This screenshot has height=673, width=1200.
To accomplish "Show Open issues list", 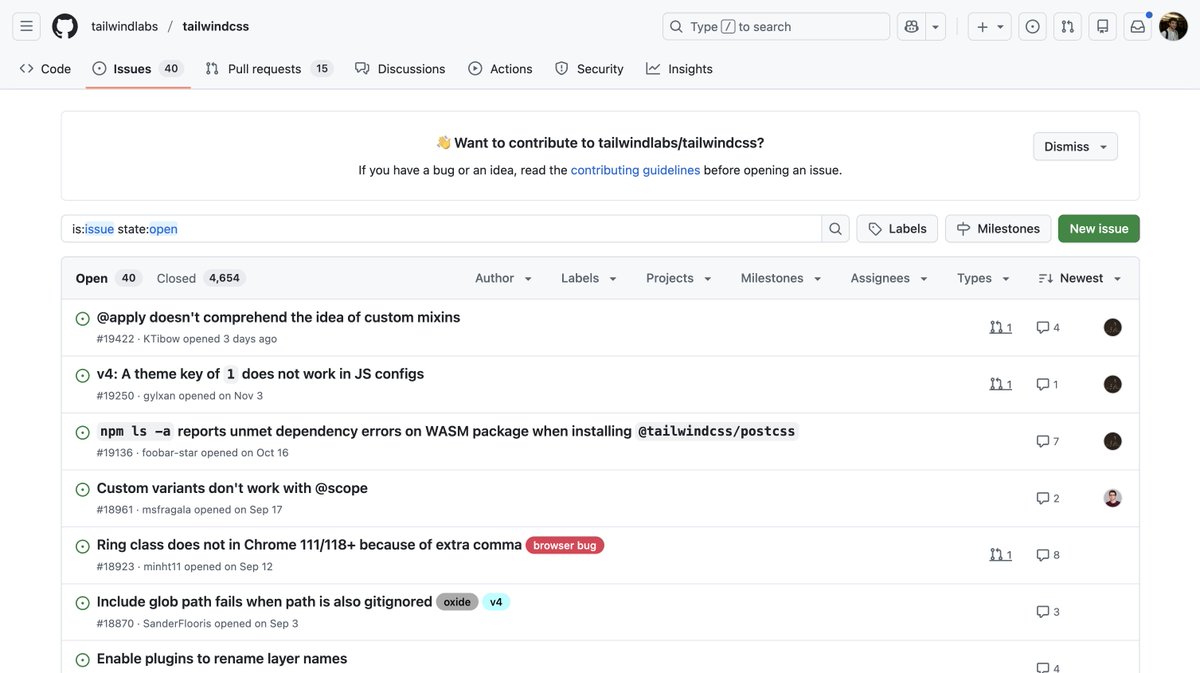I will (x=108, y=278).
